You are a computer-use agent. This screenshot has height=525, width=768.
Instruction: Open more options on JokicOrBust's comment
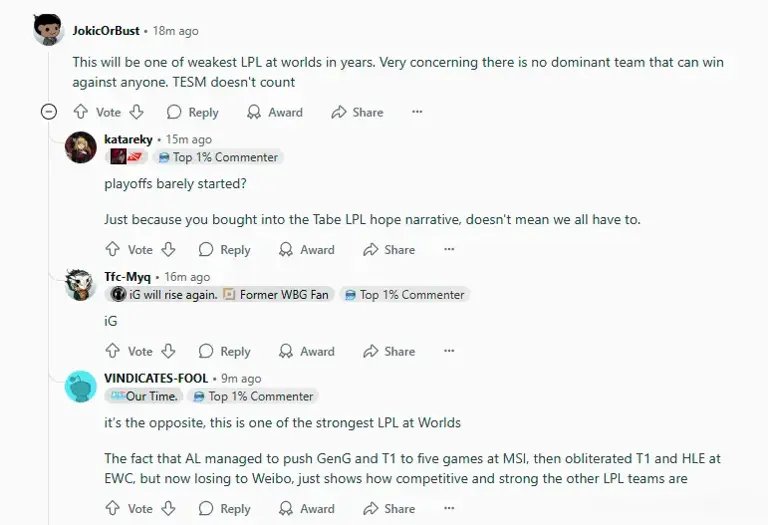pos(417,112)
